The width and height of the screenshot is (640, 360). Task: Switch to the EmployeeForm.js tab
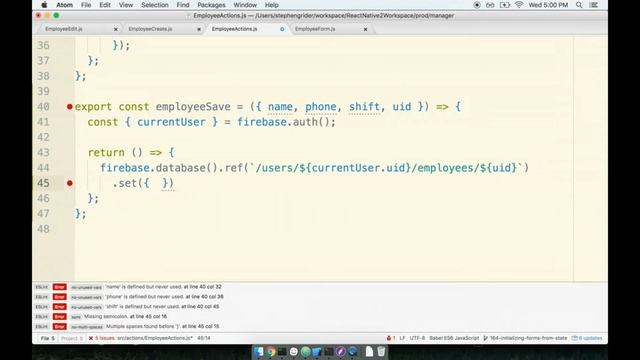click(315, 29)
